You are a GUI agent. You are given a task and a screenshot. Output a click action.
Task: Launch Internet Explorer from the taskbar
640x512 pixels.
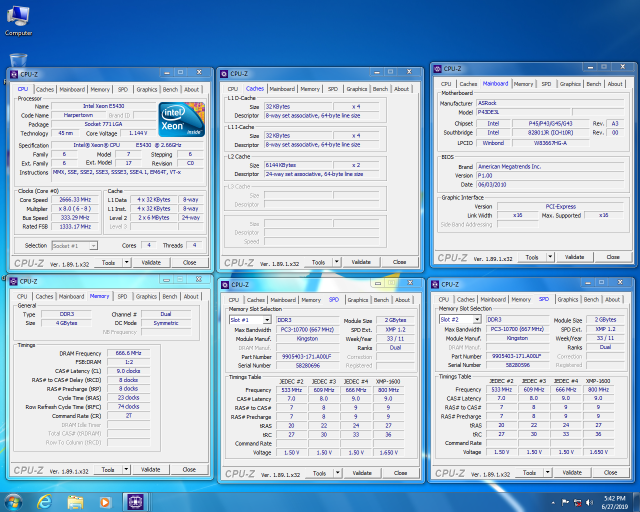tap(45, 500)
